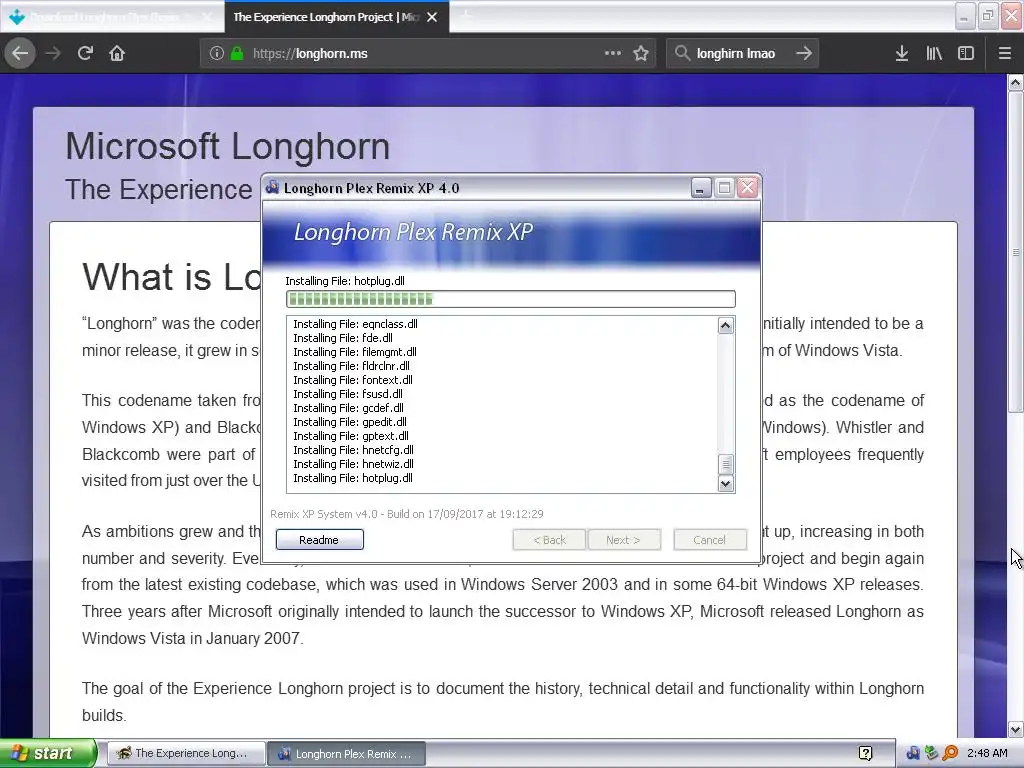The image size is (1024, 768).
Task: Open page actions three-dot menu
Action: [613, 53]
